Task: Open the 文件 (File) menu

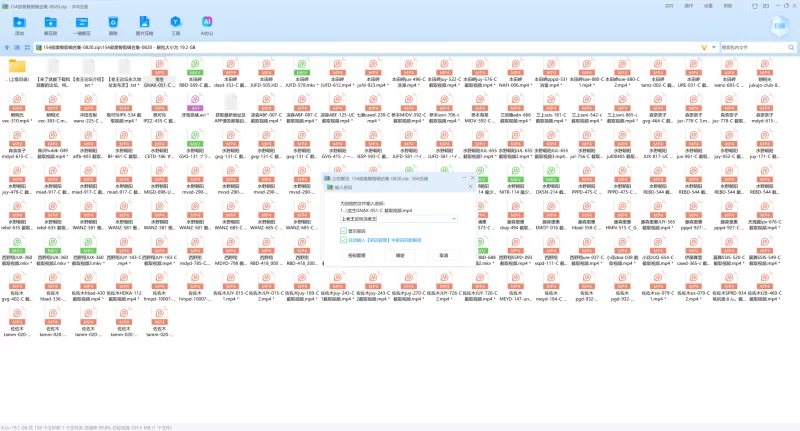Action: click(669, 6)
